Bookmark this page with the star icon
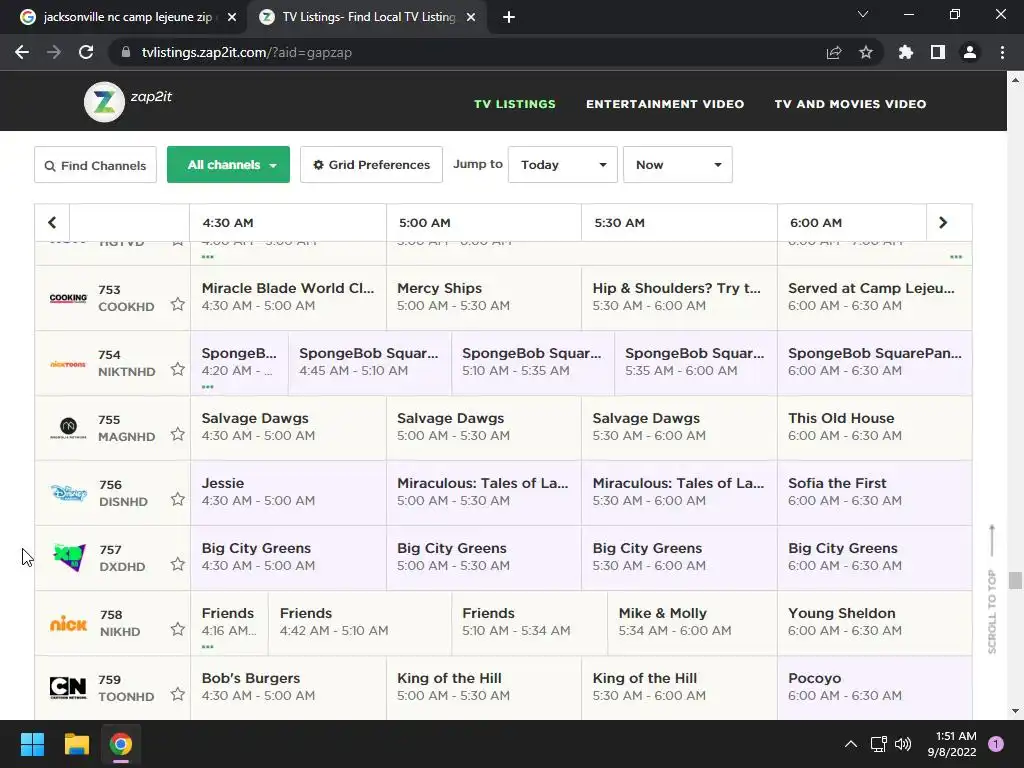The height and width of the screenshot is (768, 1024). click(866, 52)
